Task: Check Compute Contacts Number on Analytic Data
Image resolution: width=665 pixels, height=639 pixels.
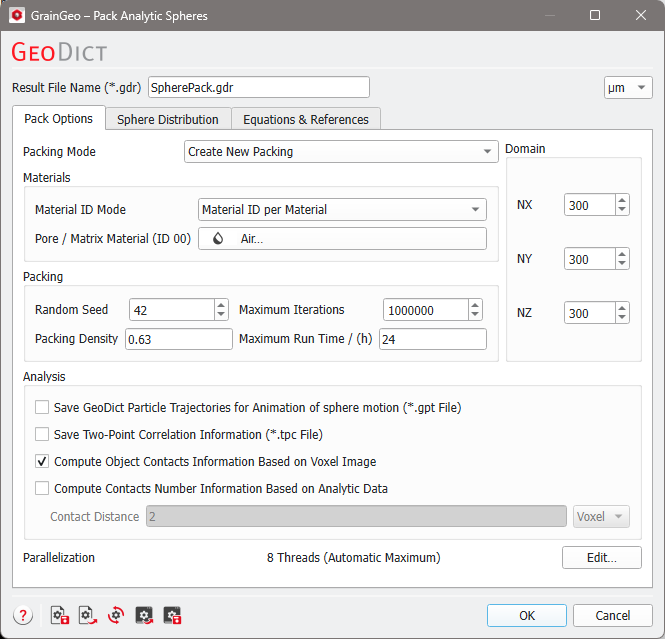Action: (x=42, y=488)
